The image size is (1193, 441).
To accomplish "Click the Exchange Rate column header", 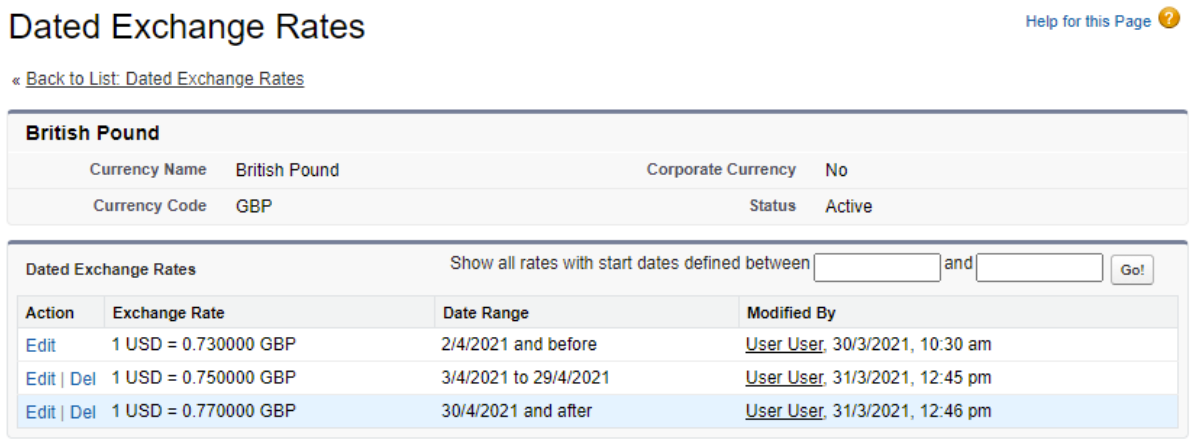I will click(x=168, y=313).
